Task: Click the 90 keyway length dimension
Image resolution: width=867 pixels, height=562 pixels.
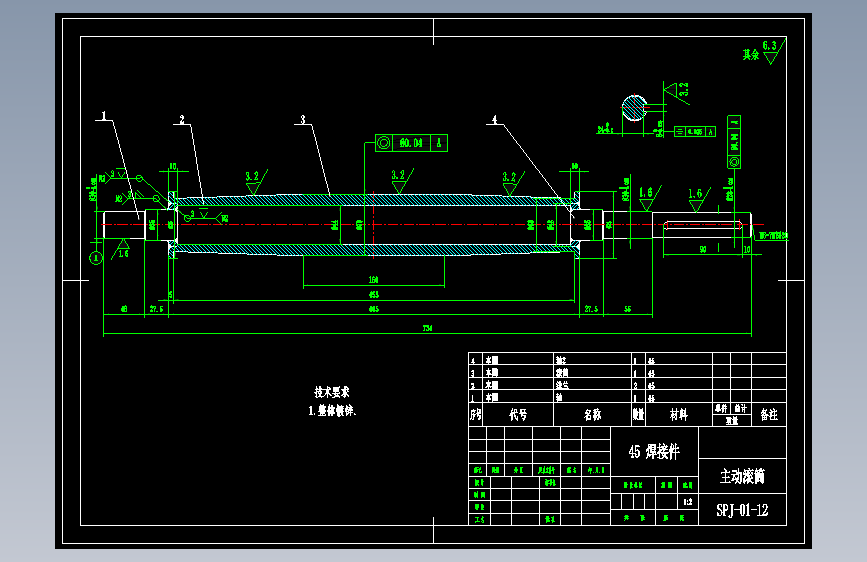Action: (x=703, y=249)
